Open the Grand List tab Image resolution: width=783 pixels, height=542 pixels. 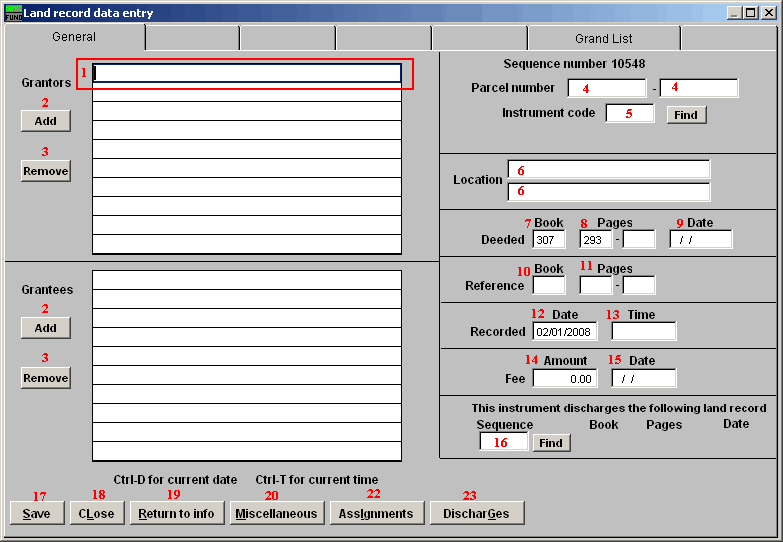tap(603, 39)
